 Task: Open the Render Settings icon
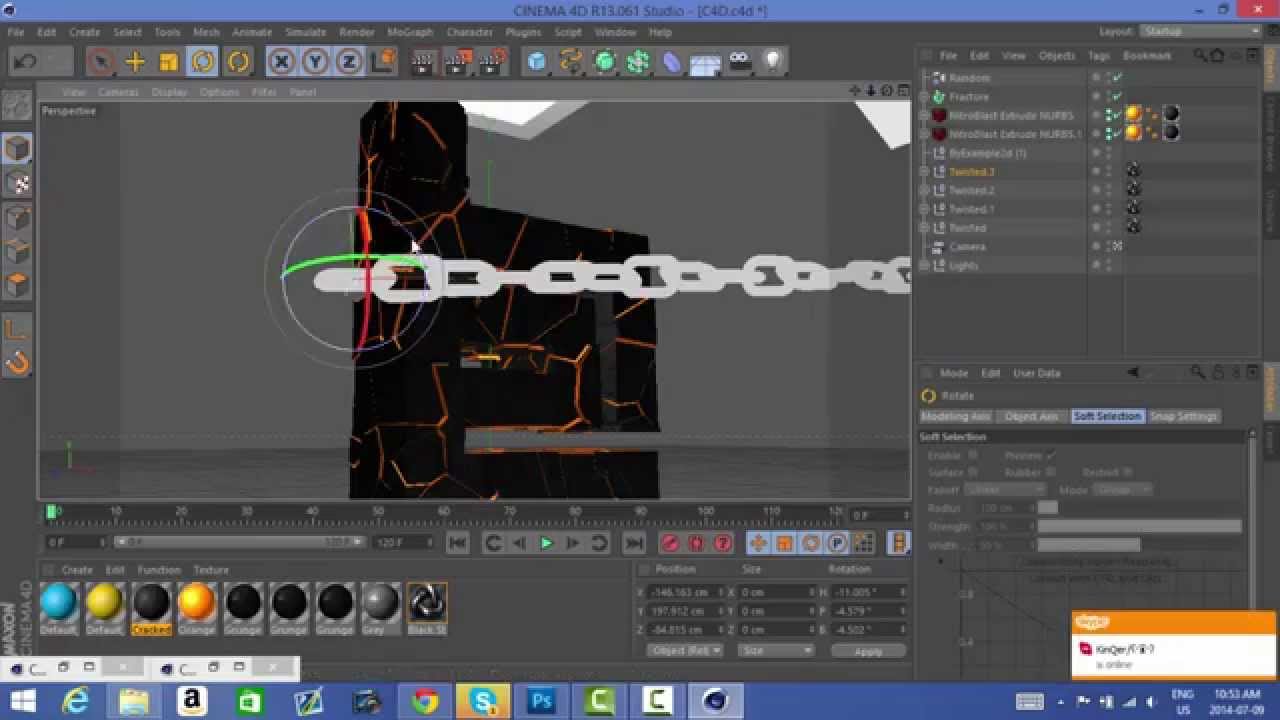tap(493, 62)
